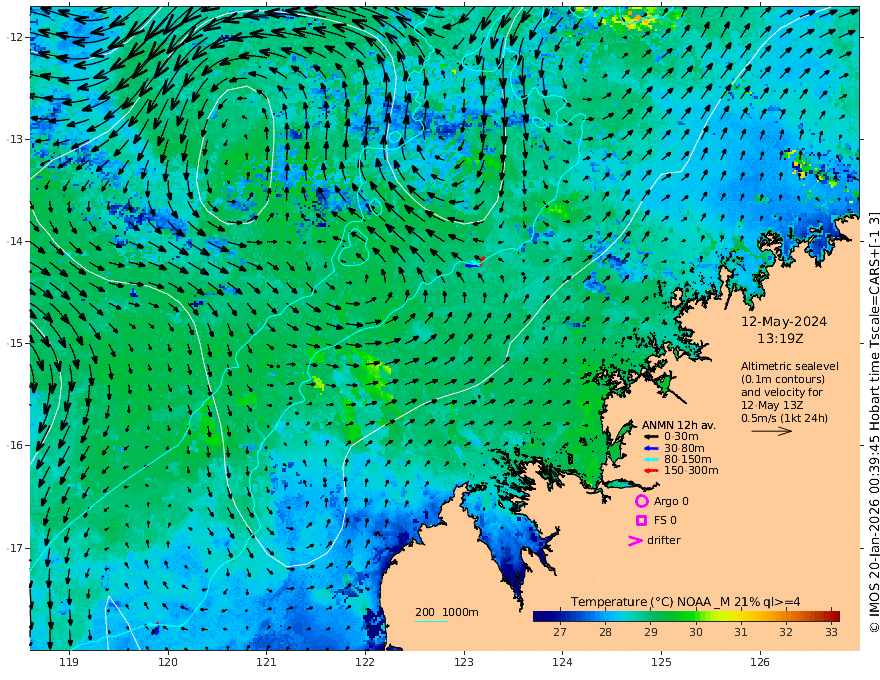Screen dimensions: 880x680
Task: Click the latitude axis label -13
Action: coord(15,139)
